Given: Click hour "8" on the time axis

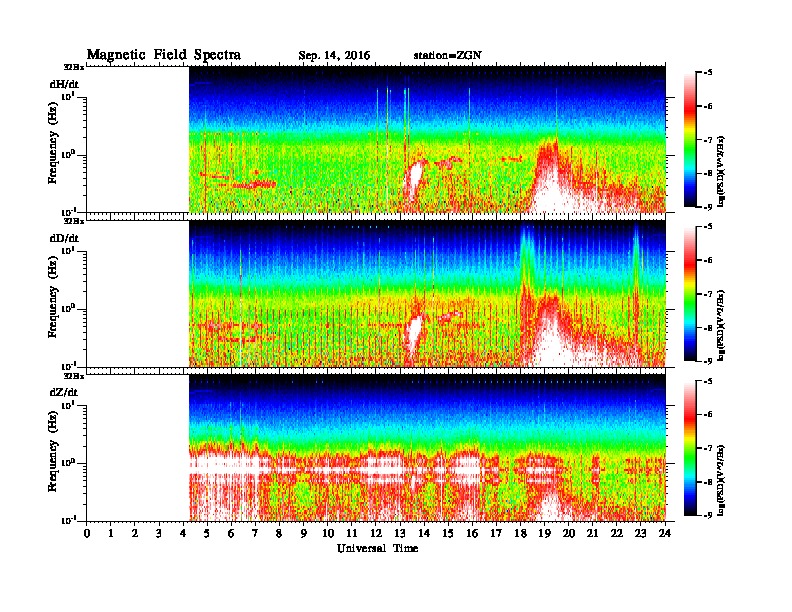Looking at the screenshot, I should 279,534.
